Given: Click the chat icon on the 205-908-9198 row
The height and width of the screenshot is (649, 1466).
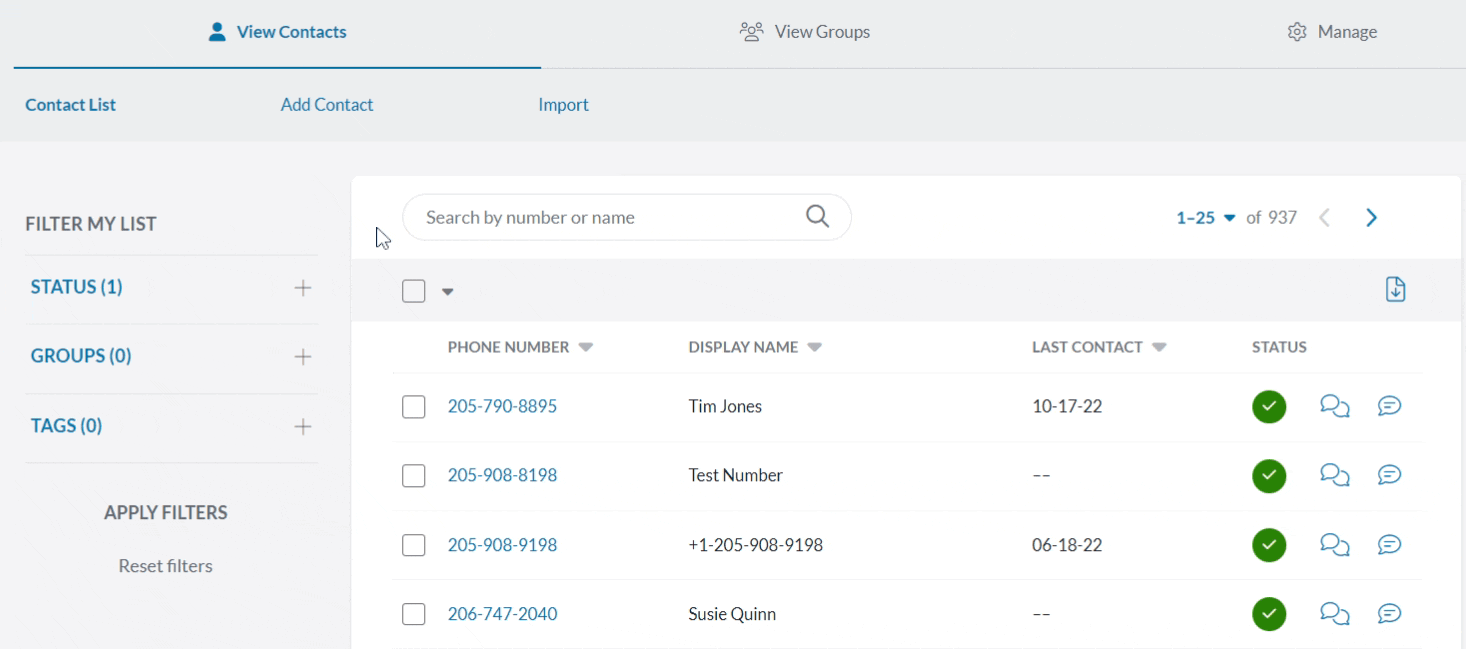Looking at the screenshot, I should [x=1334, y=545].
